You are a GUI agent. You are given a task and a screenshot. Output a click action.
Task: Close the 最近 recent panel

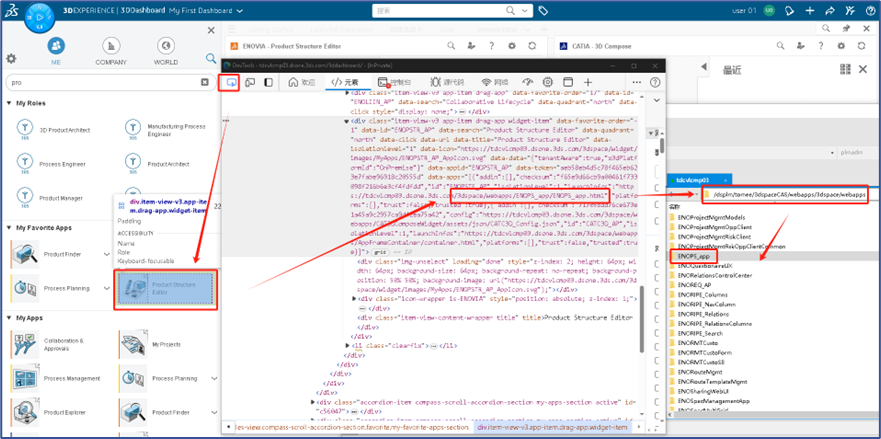(x=863, y=69)
